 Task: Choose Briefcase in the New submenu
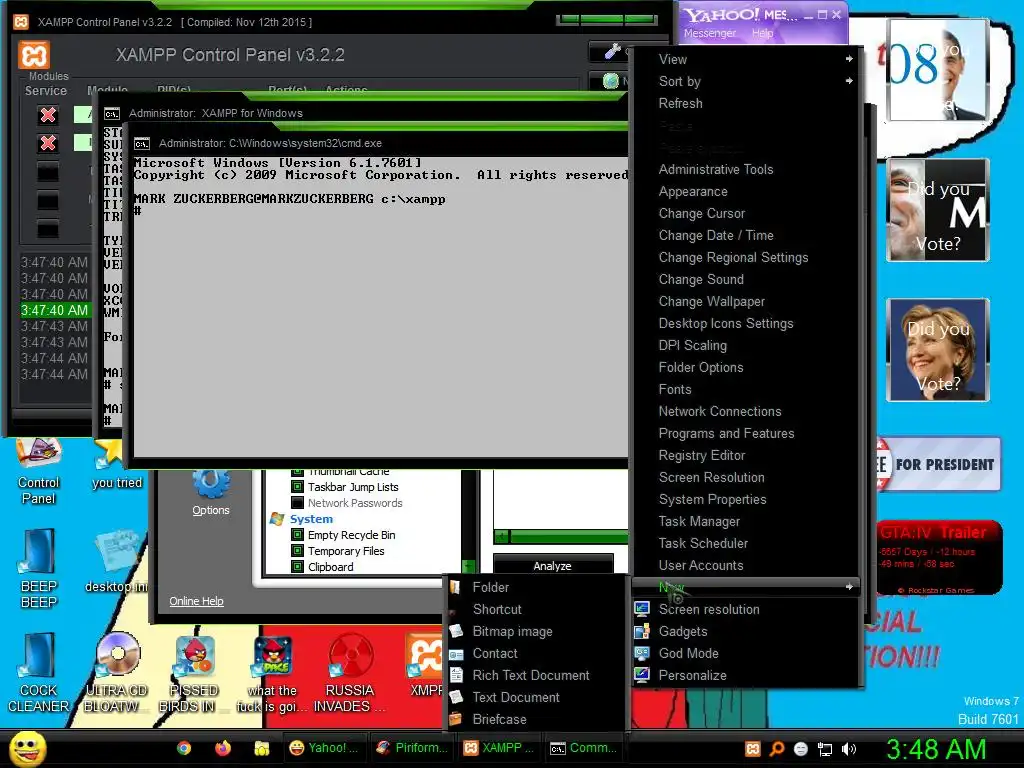(500, 719)
